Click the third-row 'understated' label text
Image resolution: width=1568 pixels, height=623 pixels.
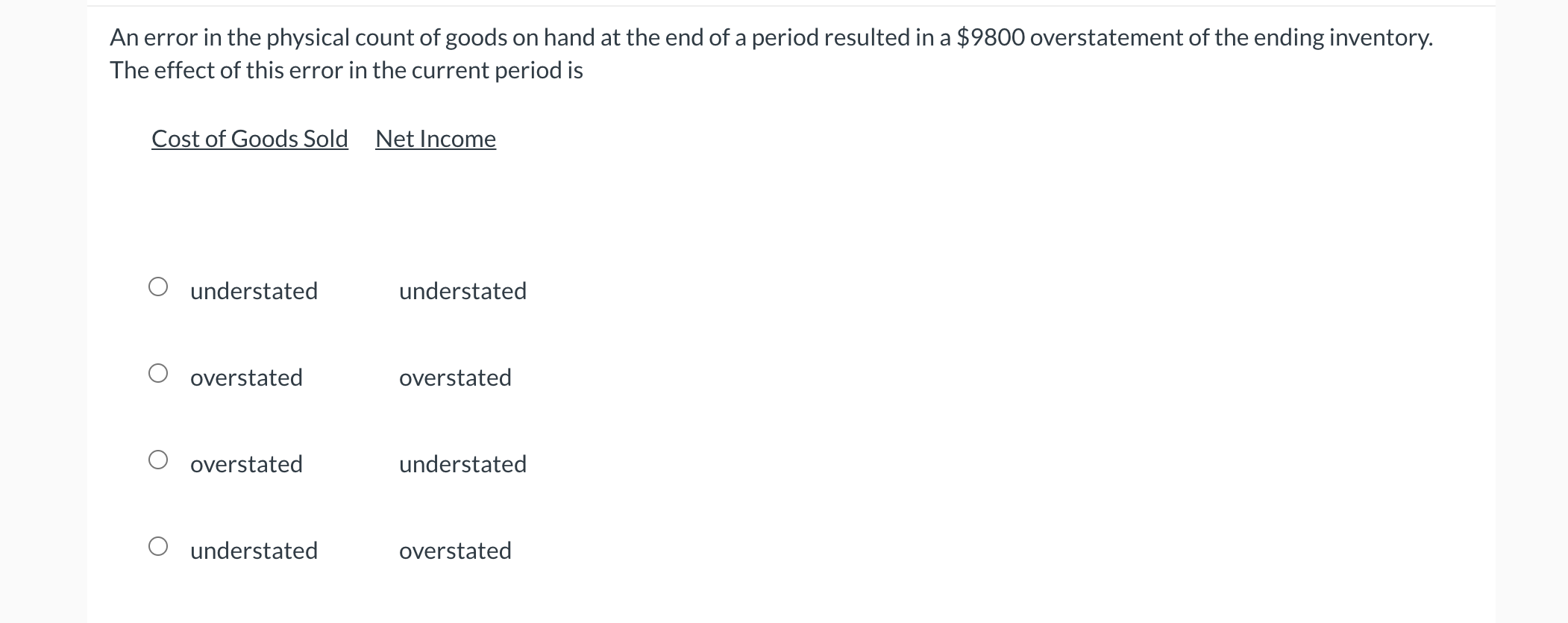tap(462, 464)
